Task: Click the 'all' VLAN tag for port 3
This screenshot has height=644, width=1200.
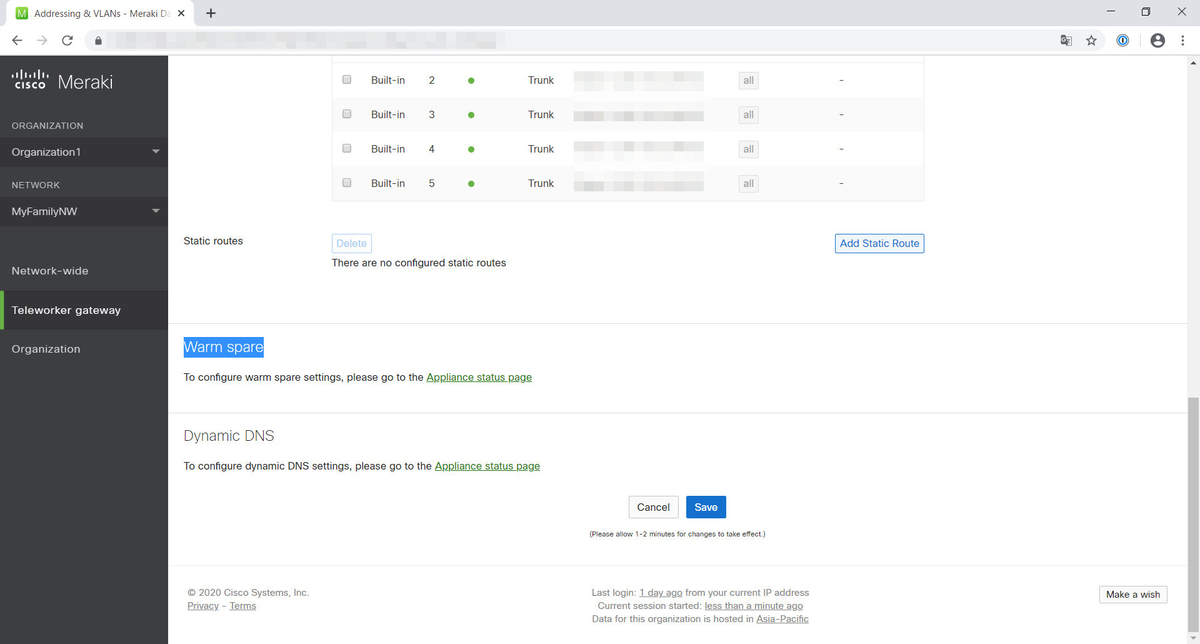Action: click(x=748, y=115)
